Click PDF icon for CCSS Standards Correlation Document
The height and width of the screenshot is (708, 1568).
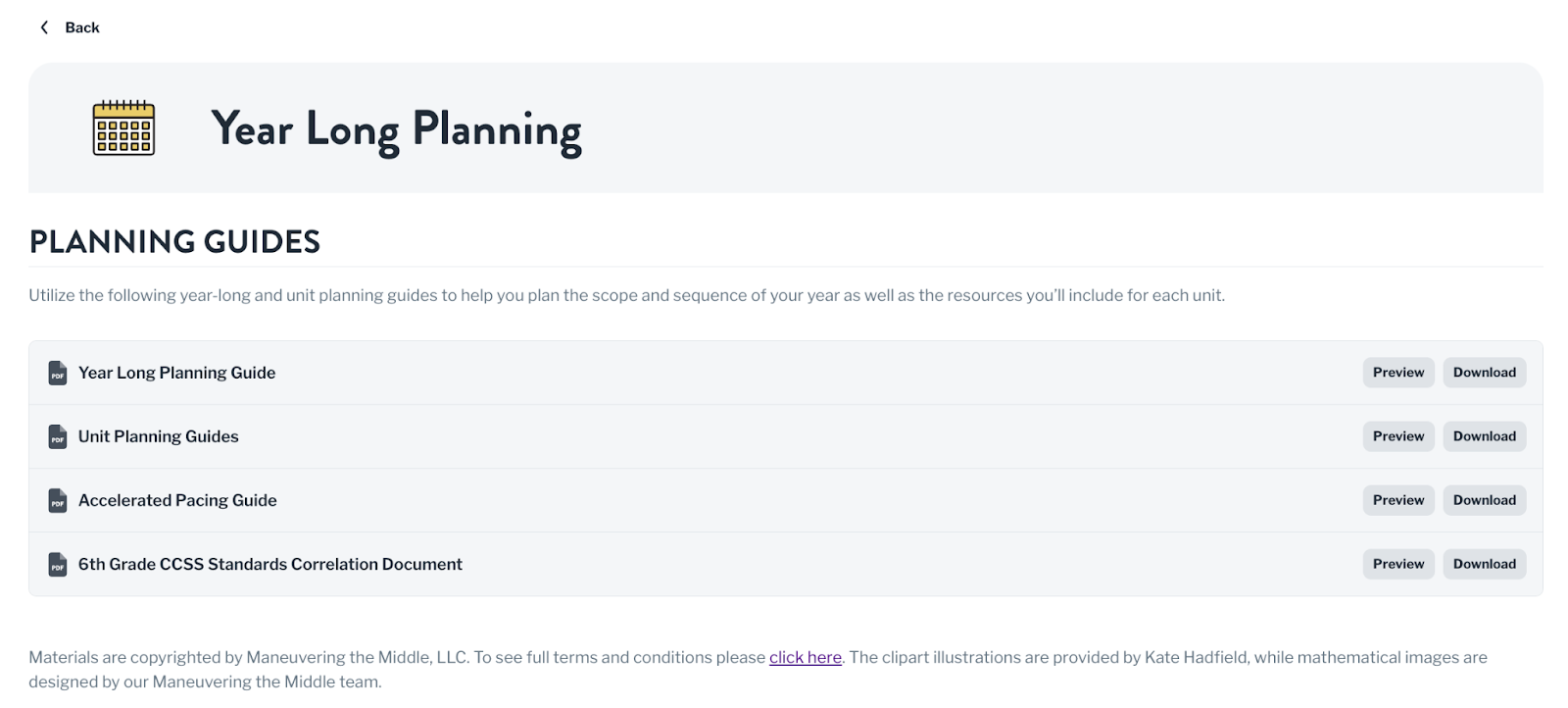pos(58,564)
